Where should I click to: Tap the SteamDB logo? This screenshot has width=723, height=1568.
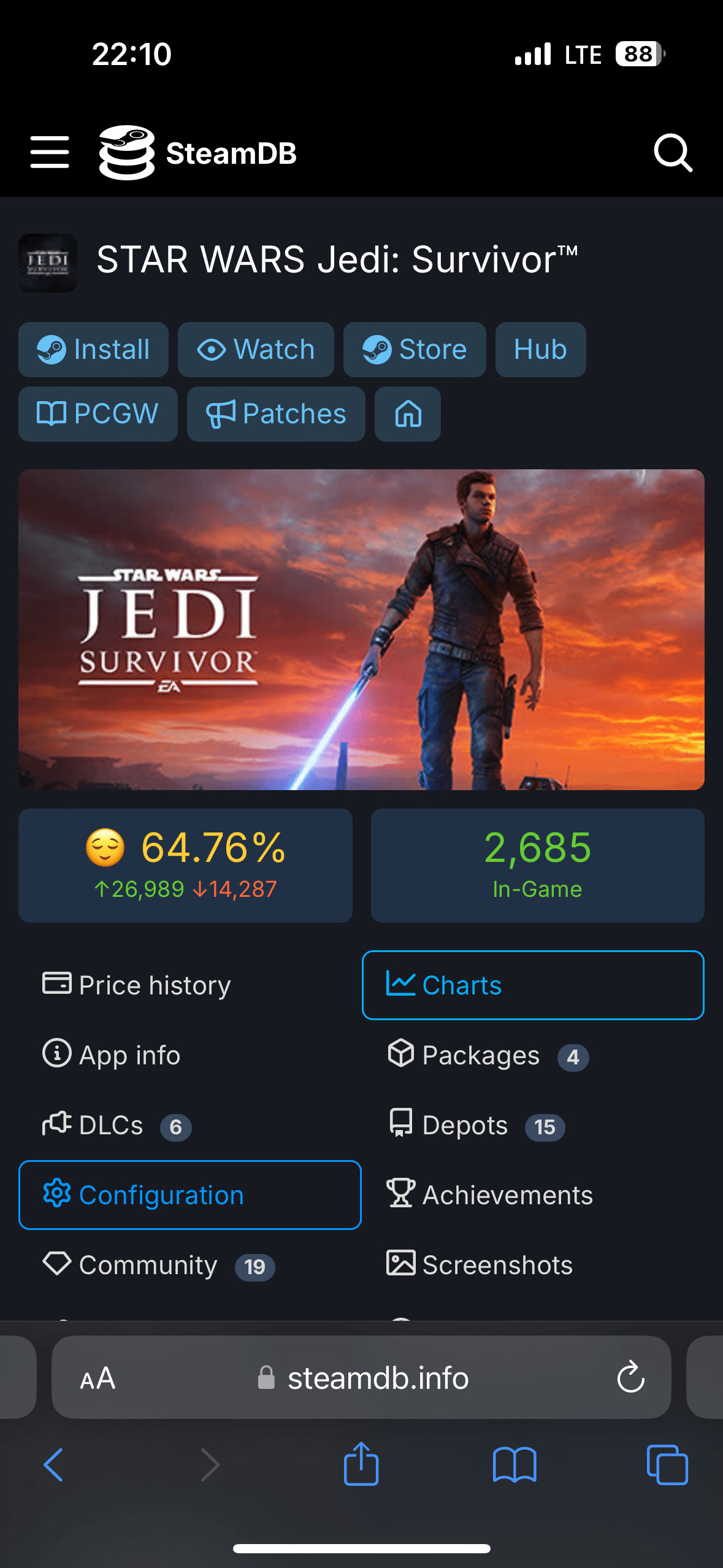tap(197, 153)
